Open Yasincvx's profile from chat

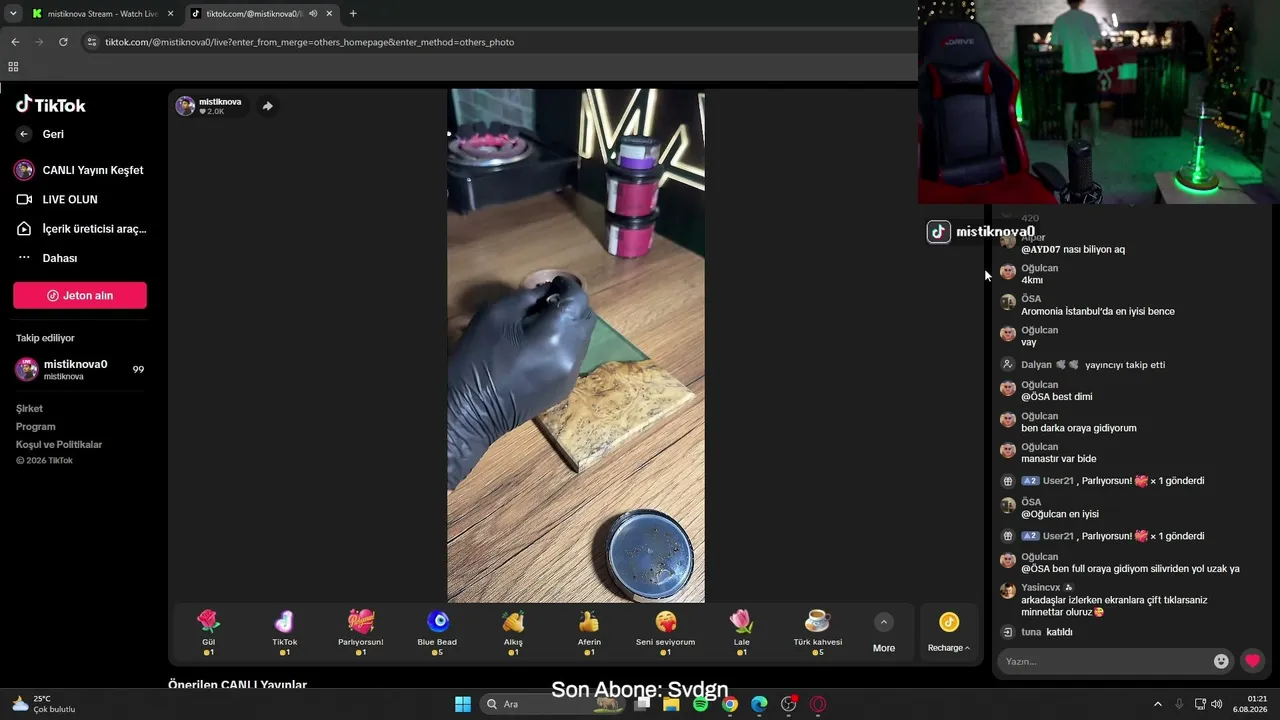point(1008,591)
